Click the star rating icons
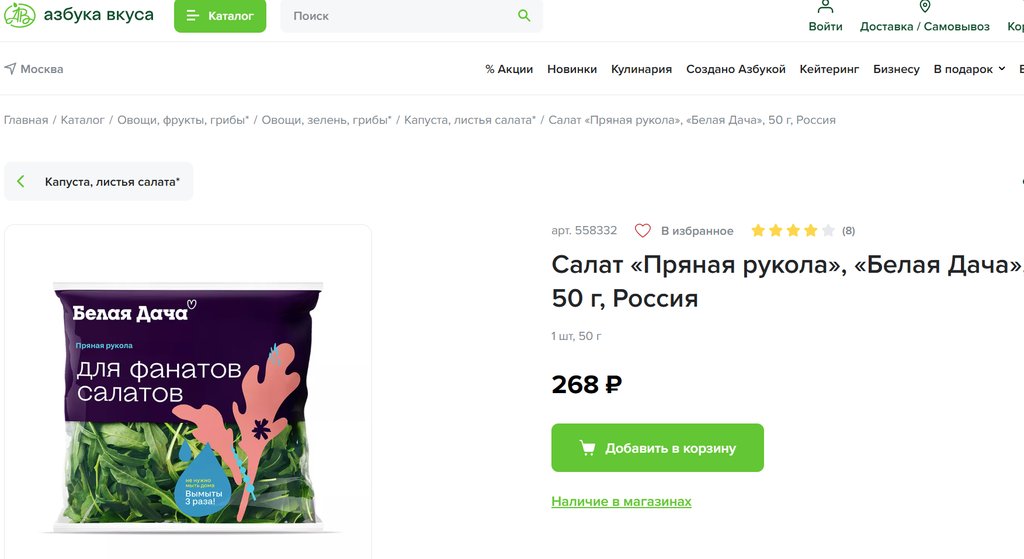This screenshot has width=1024, height=559. click(792, 231)
